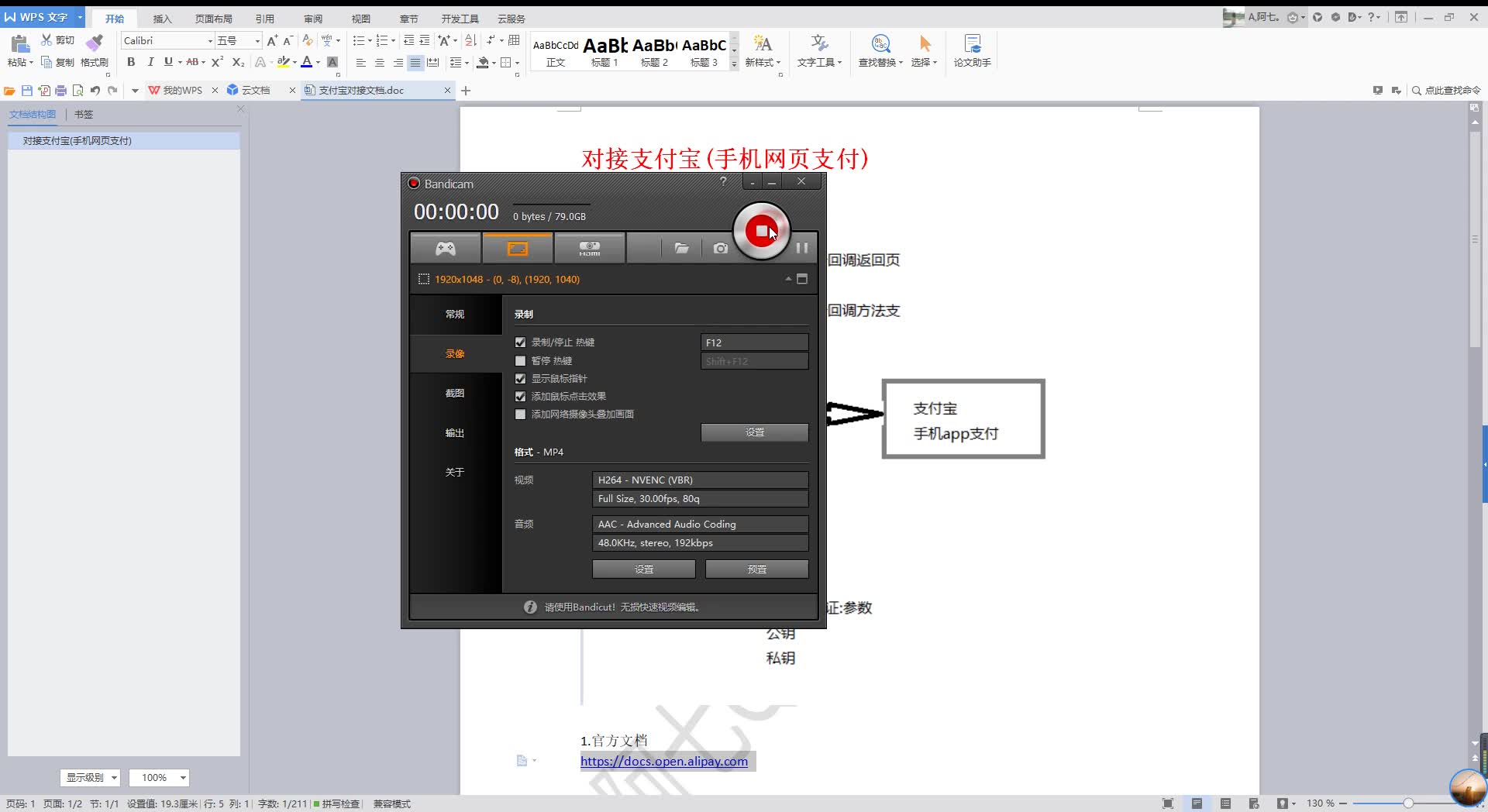
Task: Open docs.open.alipay.com hyperlink in document
Action: 664,761
